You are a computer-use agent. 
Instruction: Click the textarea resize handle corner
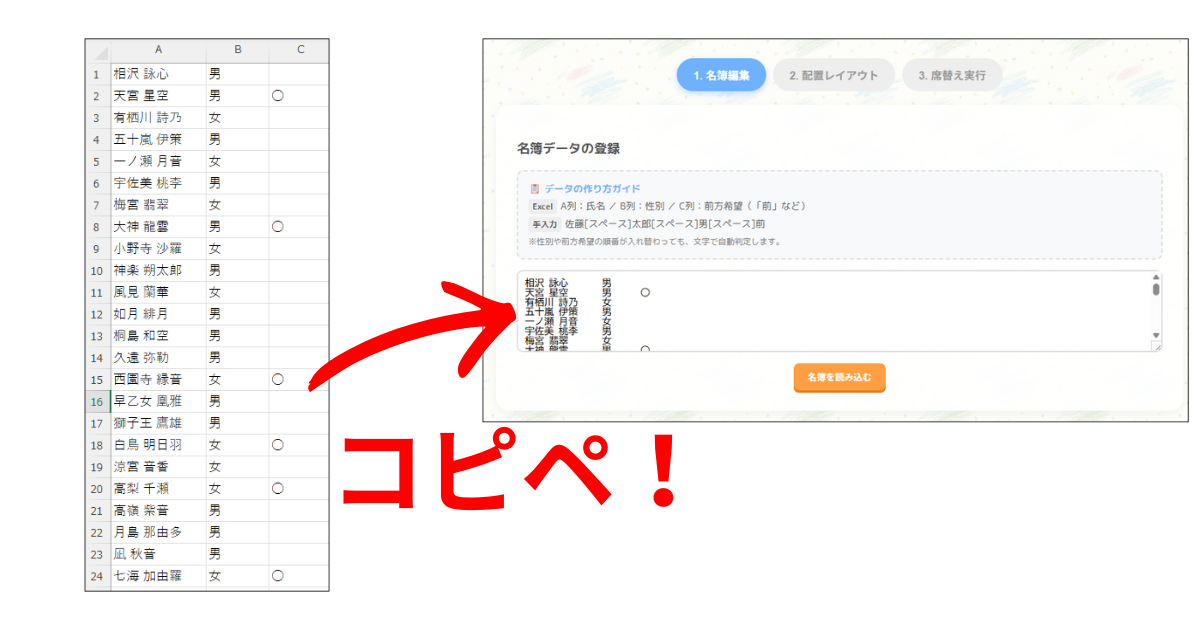pos(1156,346)
